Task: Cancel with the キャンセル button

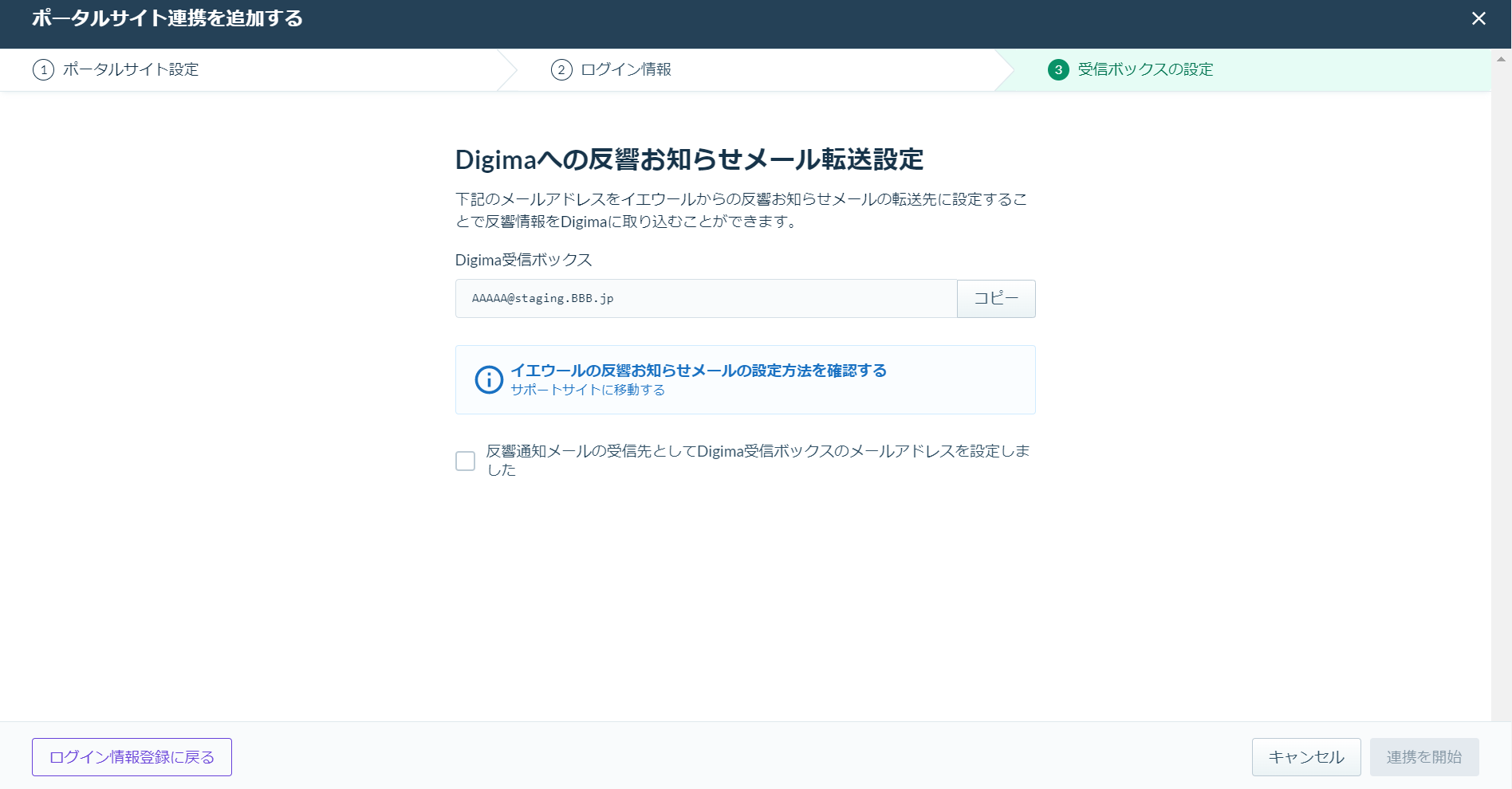Action: pos(1306,757)
